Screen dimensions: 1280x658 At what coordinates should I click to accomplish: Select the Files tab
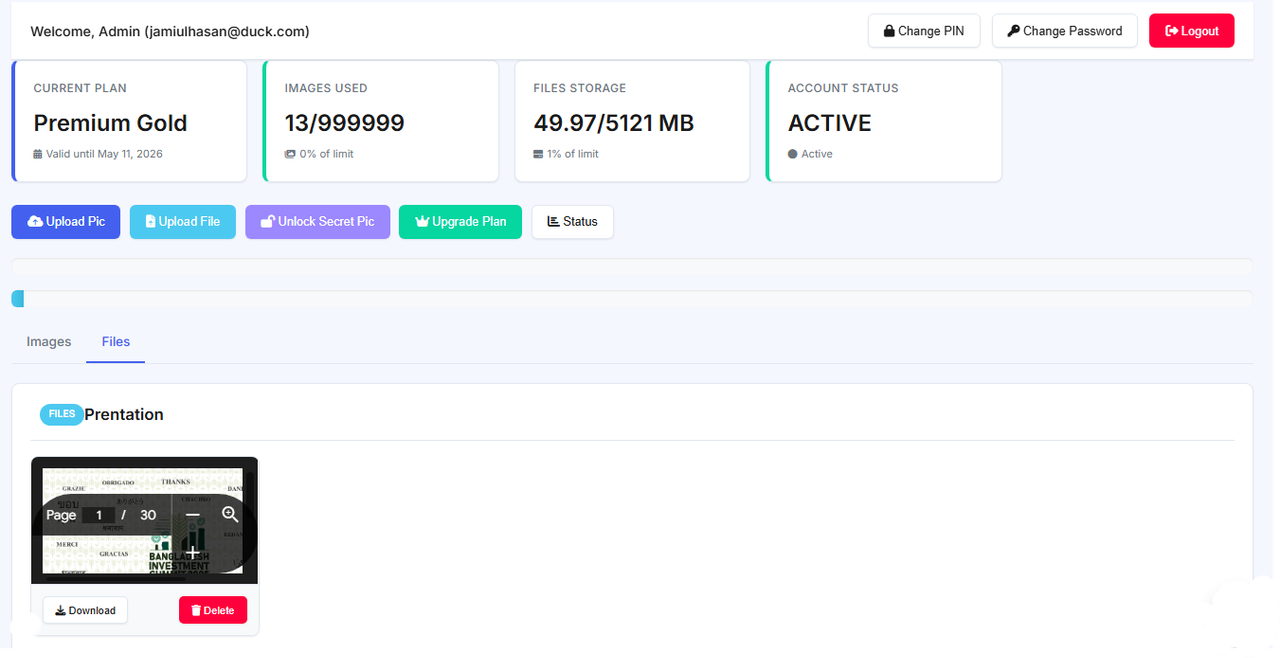116,342
